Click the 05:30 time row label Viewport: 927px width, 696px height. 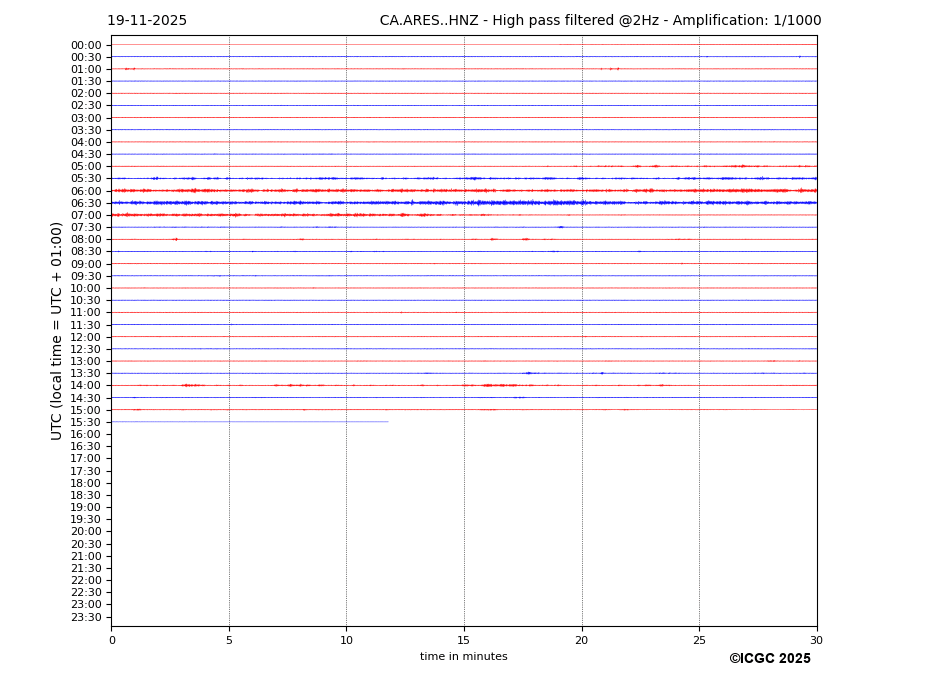[x=86, y=179]
